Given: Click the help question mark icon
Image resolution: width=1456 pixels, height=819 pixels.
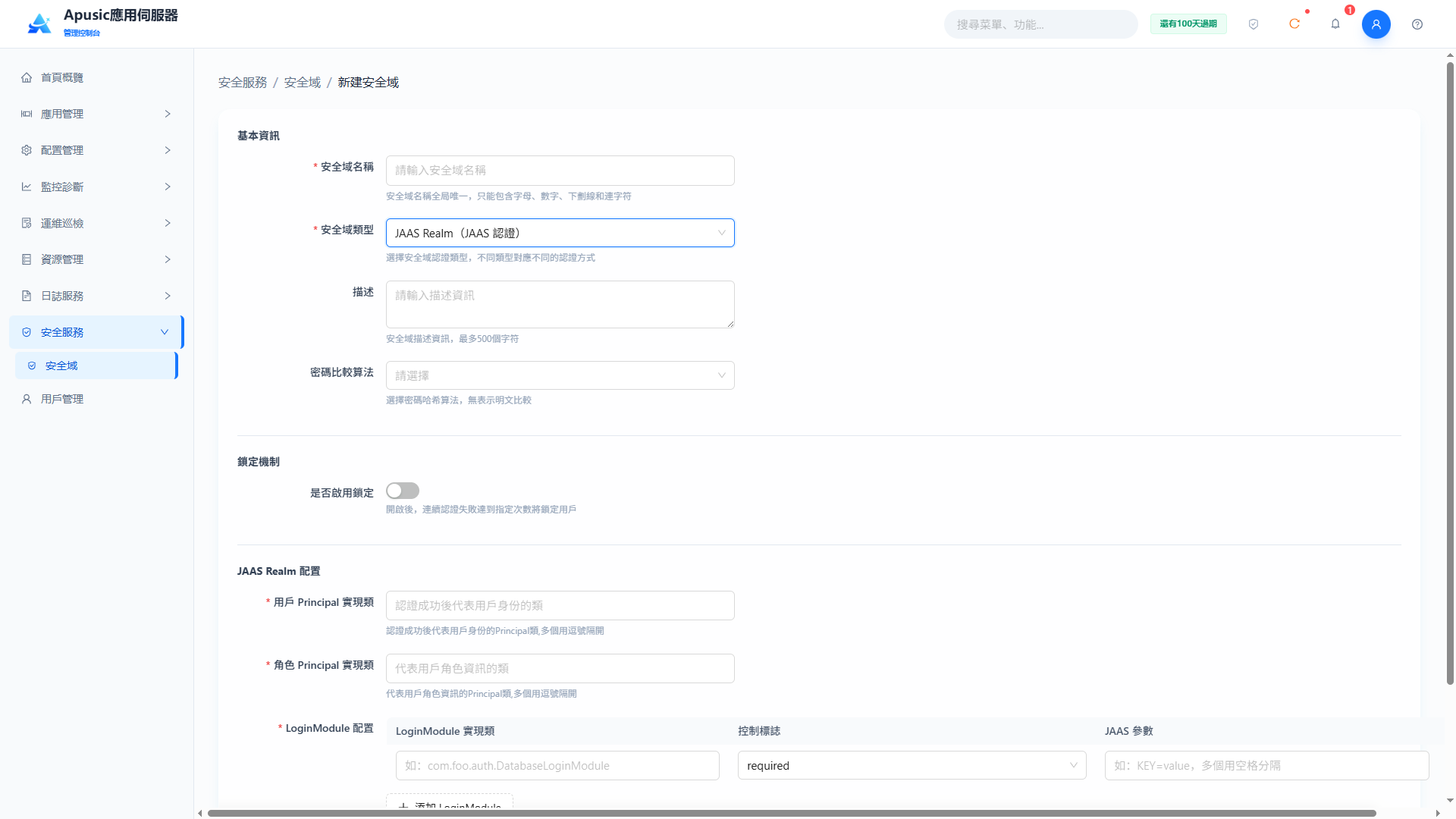Looking at the screenshot, I should click(x=1417, y=24).
